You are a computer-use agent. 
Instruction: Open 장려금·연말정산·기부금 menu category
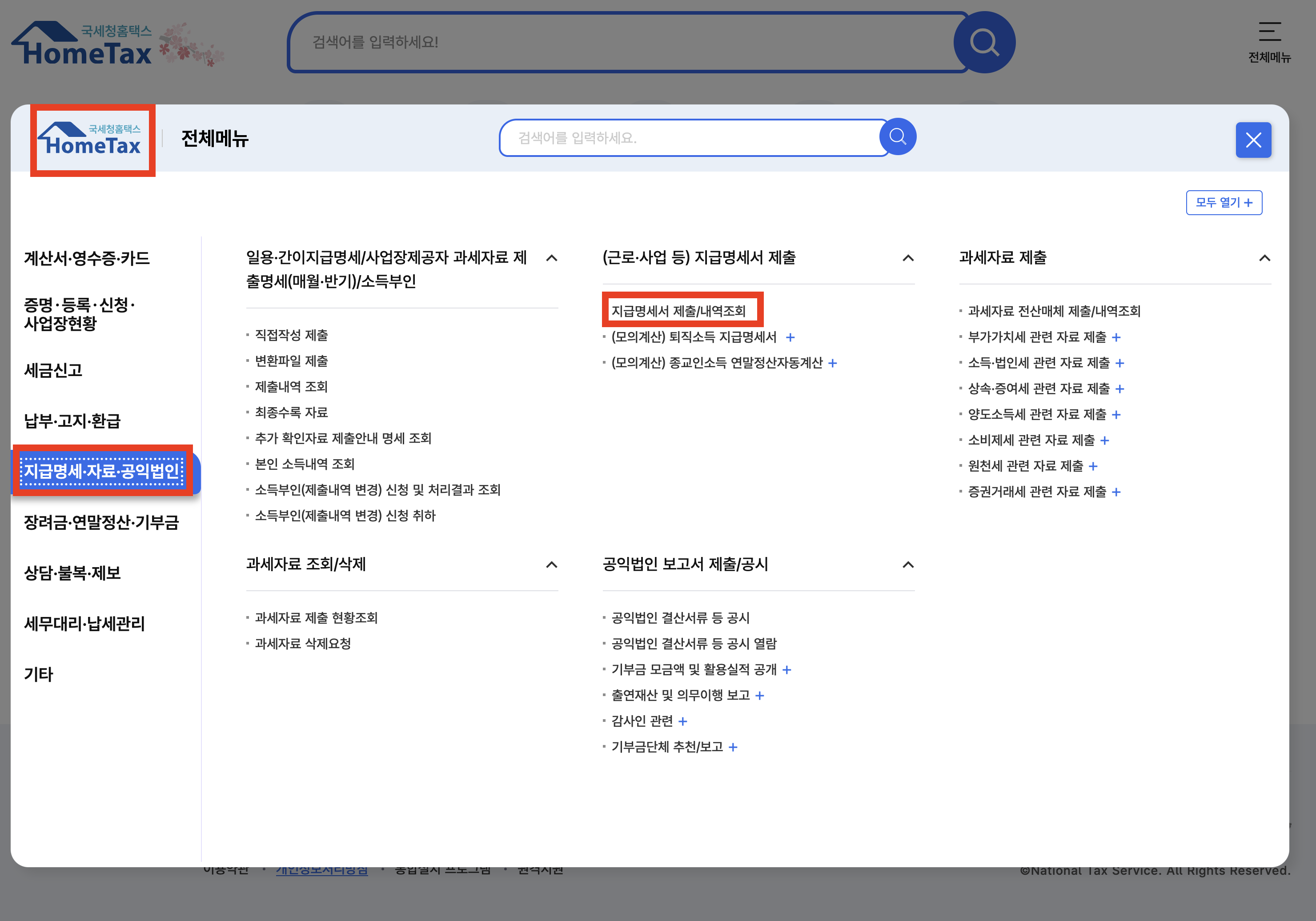101,522
